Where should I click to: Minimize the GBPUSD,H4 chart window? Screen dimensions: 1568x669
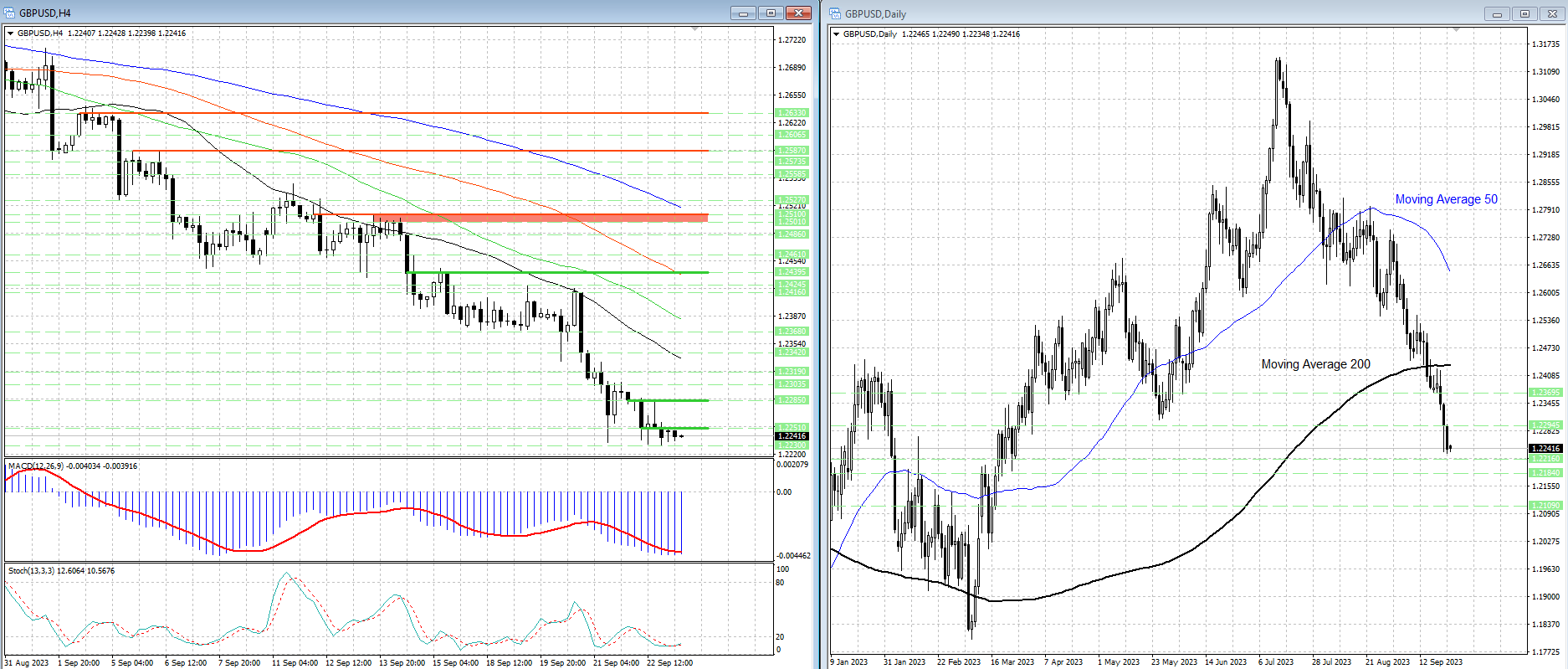tap(742, 13)
